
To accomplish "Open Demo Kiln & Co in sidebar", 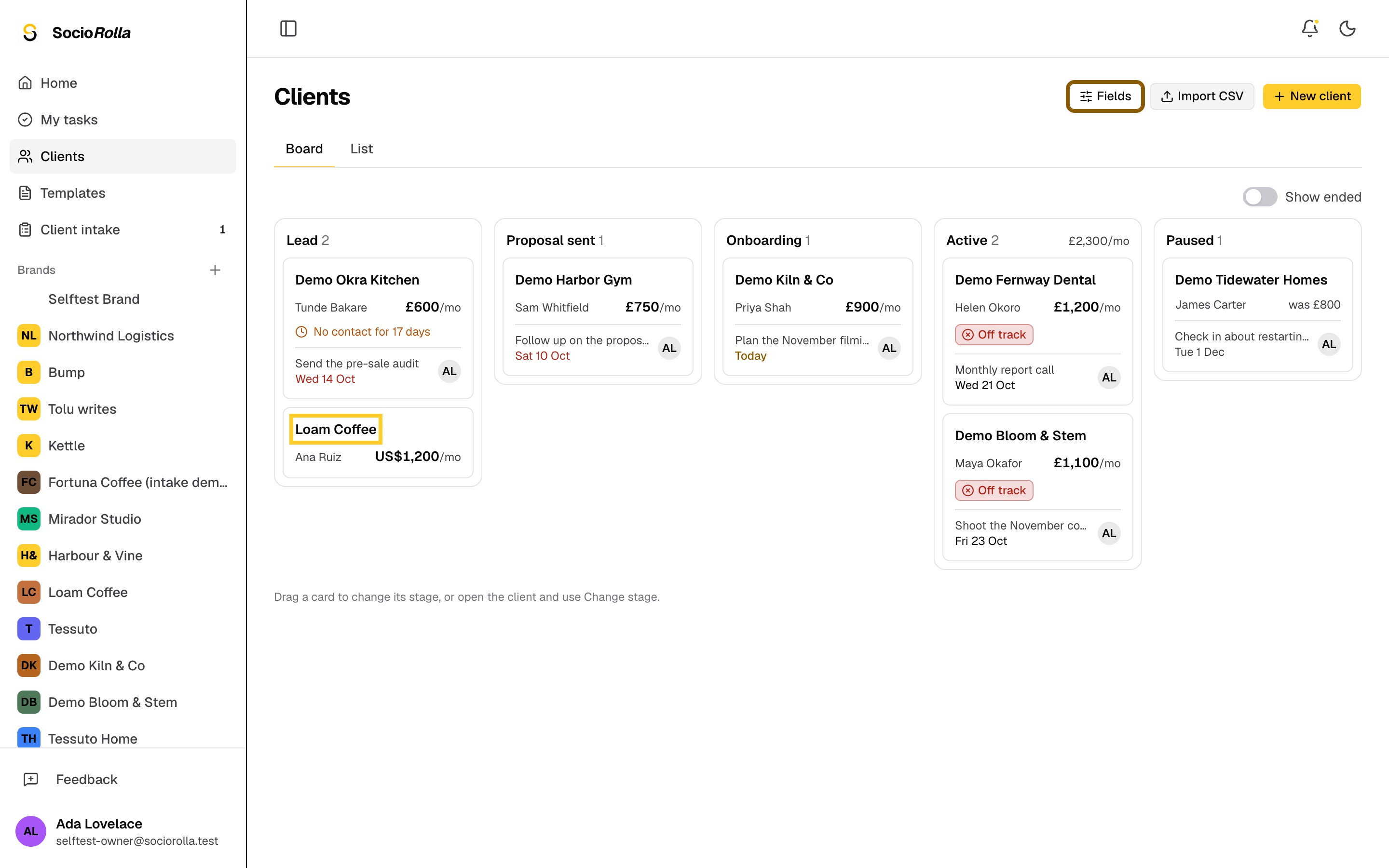I will tap(123, 665).
